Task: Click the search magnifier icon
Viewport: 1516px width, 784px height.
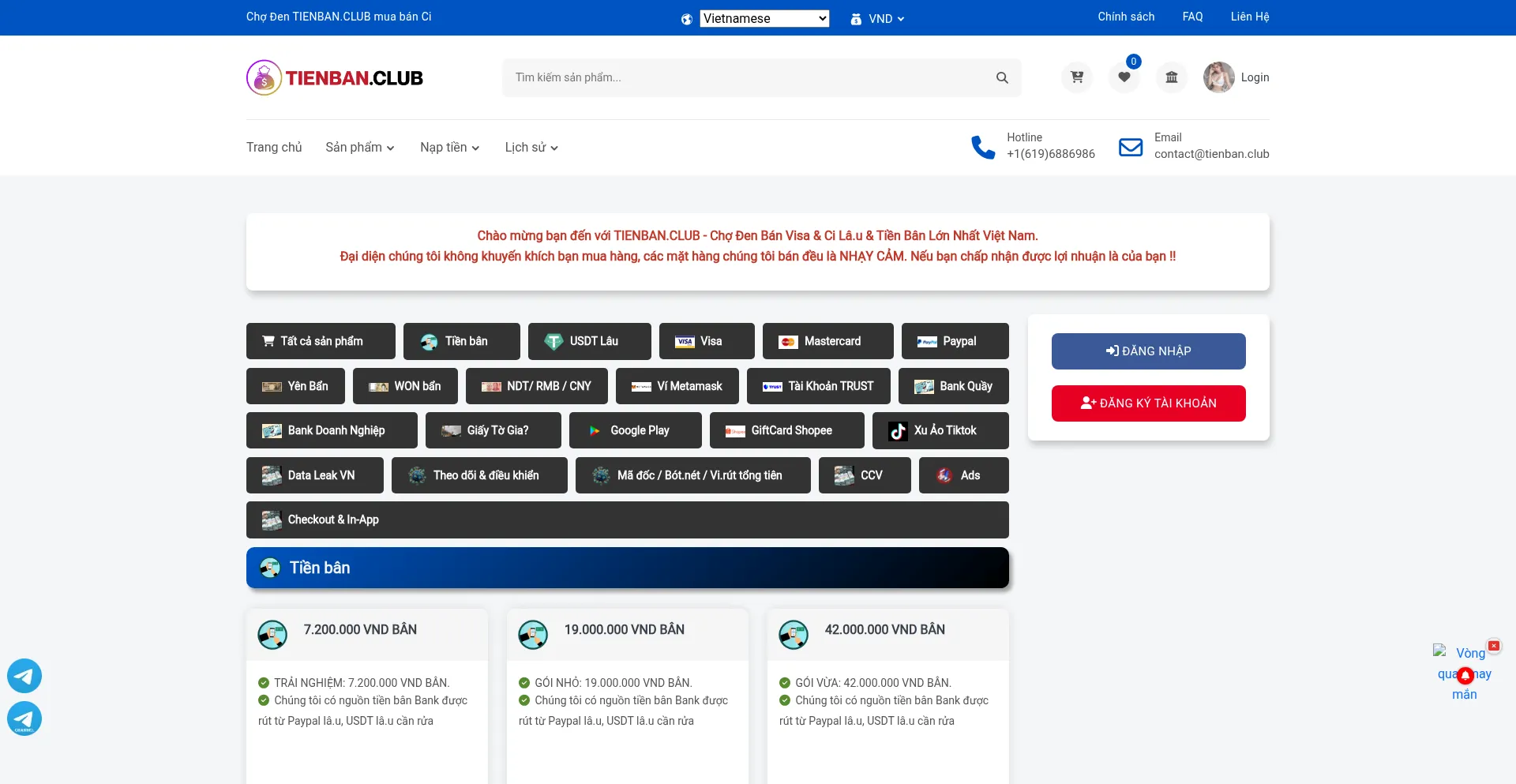Action: (1002, 77)
